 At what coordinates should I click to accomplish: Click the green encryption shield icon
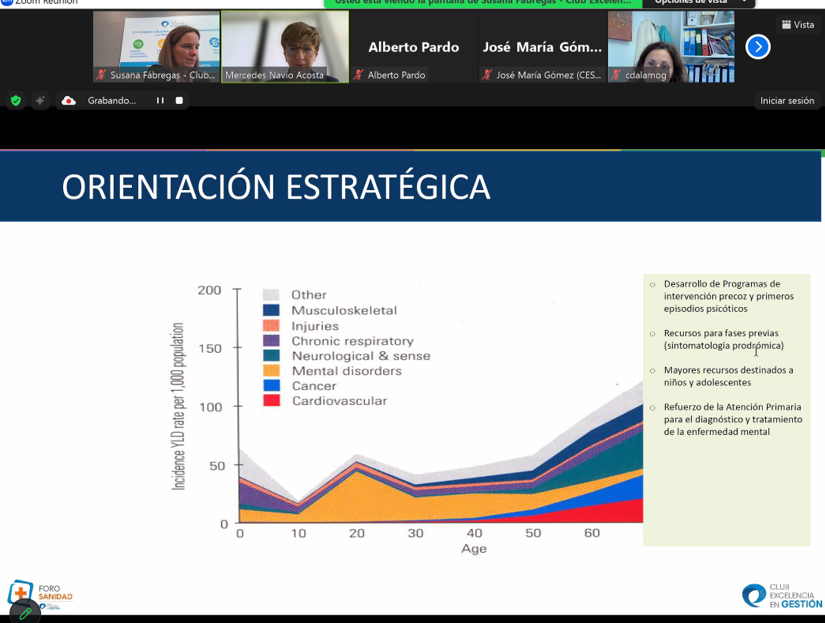click(x=16, y=101)
